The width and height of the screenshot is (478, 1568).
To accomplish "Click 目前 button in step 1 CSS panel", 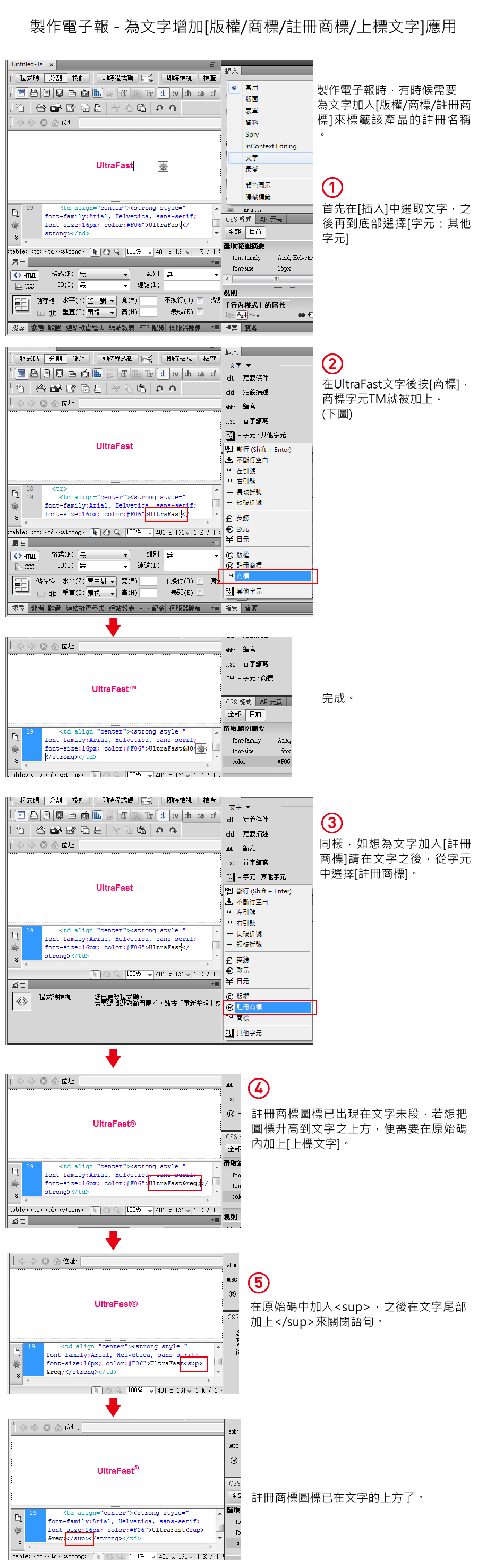I will coord(255,232).
